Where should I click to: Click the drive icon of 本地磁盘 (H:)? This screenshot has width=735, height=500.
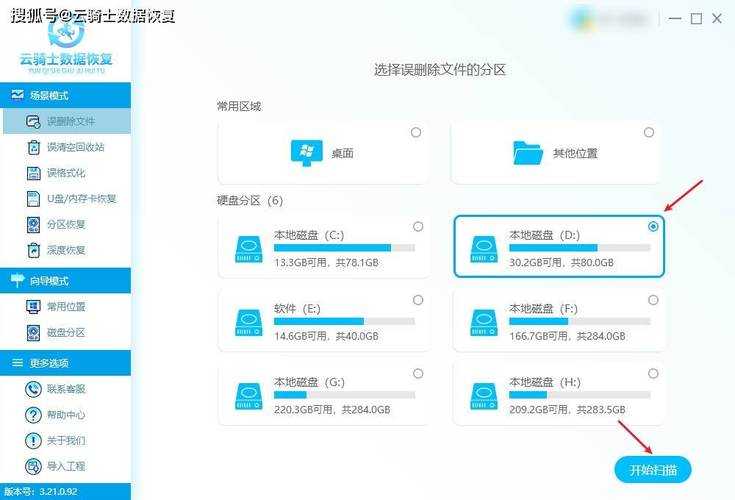coord(484,396)
